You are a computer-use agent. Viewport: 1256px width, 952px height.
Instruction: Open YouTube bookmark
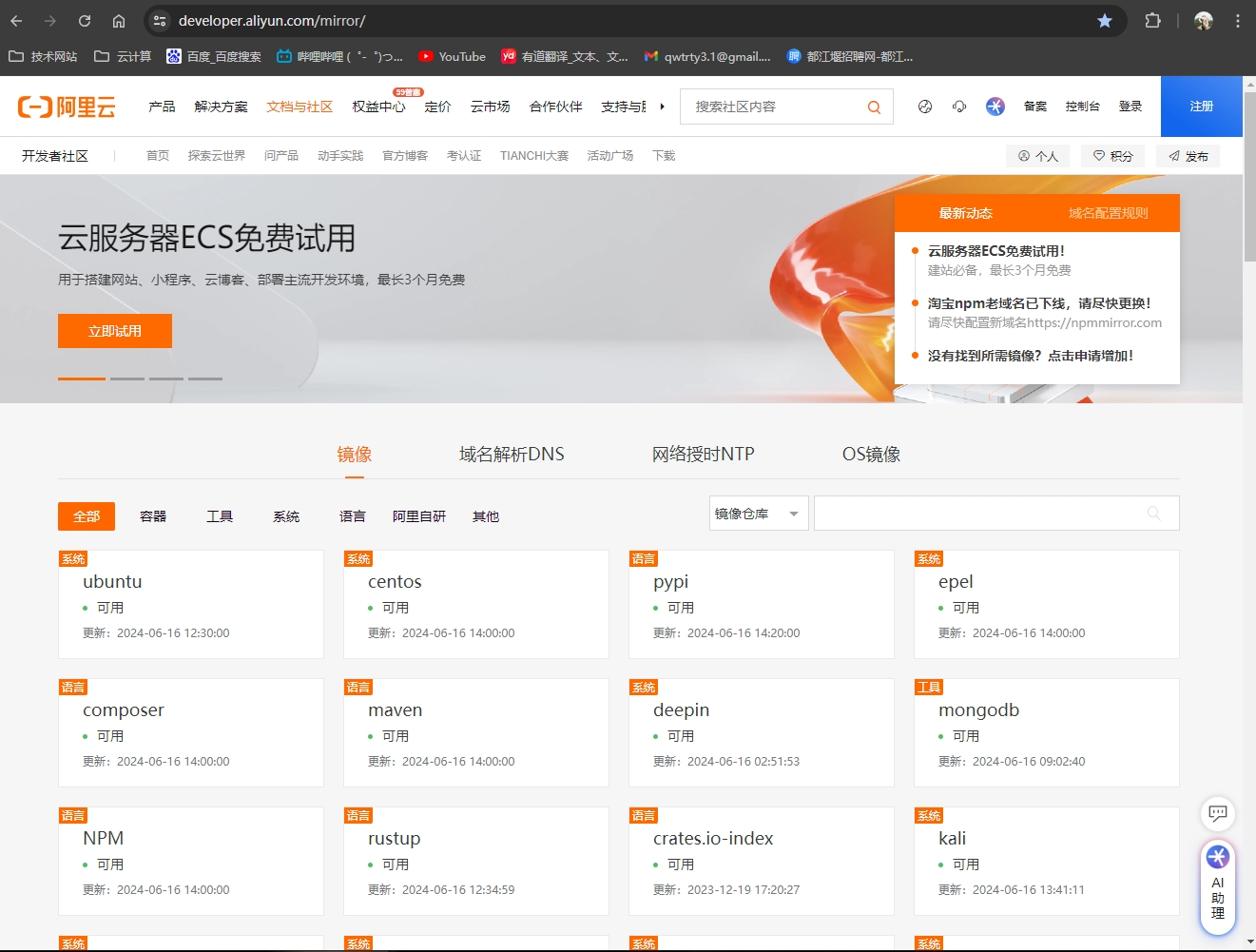click(x=453, y=57)
